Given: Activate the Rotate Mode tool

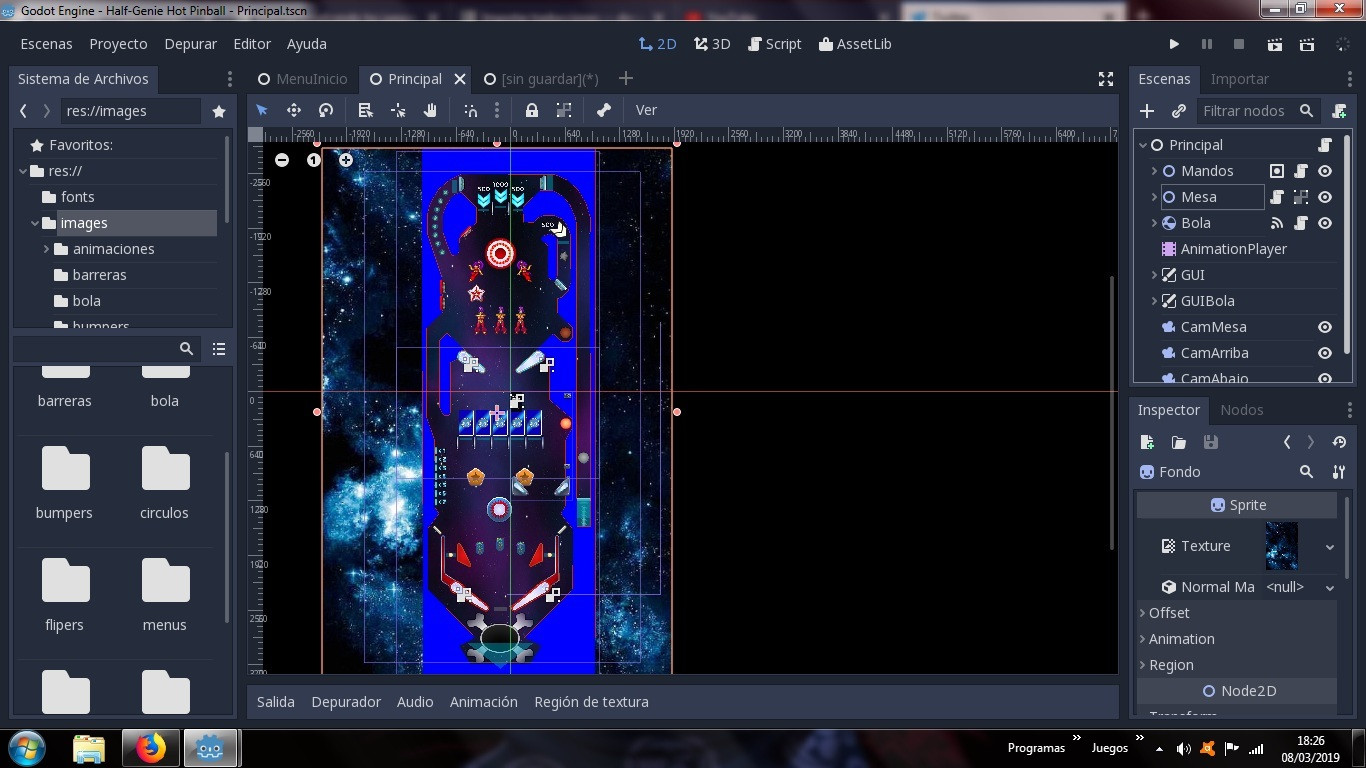Looking at the screenshot, I should pyautogui.click(x=326, y=110).
